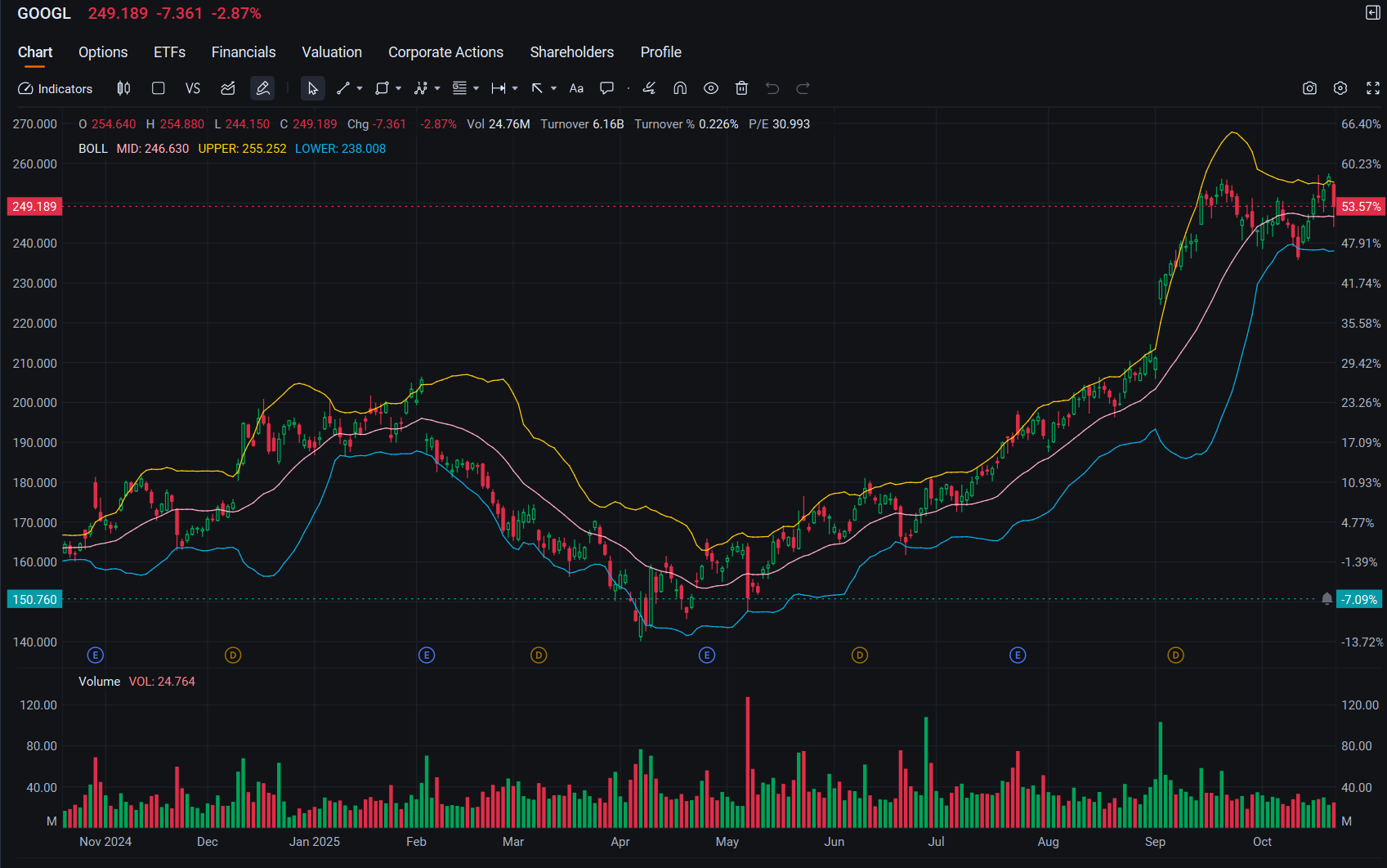Click the MID: 246.630 Bollinger value
The height and width of the screenshot is (868, 1387).
[153, 149]
